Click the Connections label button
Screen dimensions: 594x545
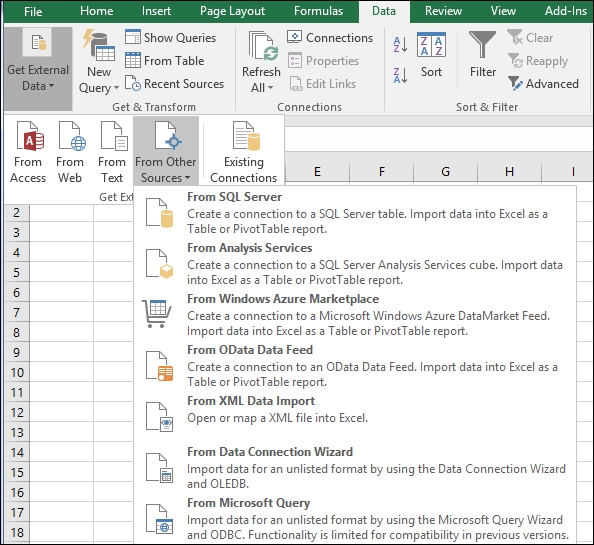pyautogui.click(x=339, y=37)
